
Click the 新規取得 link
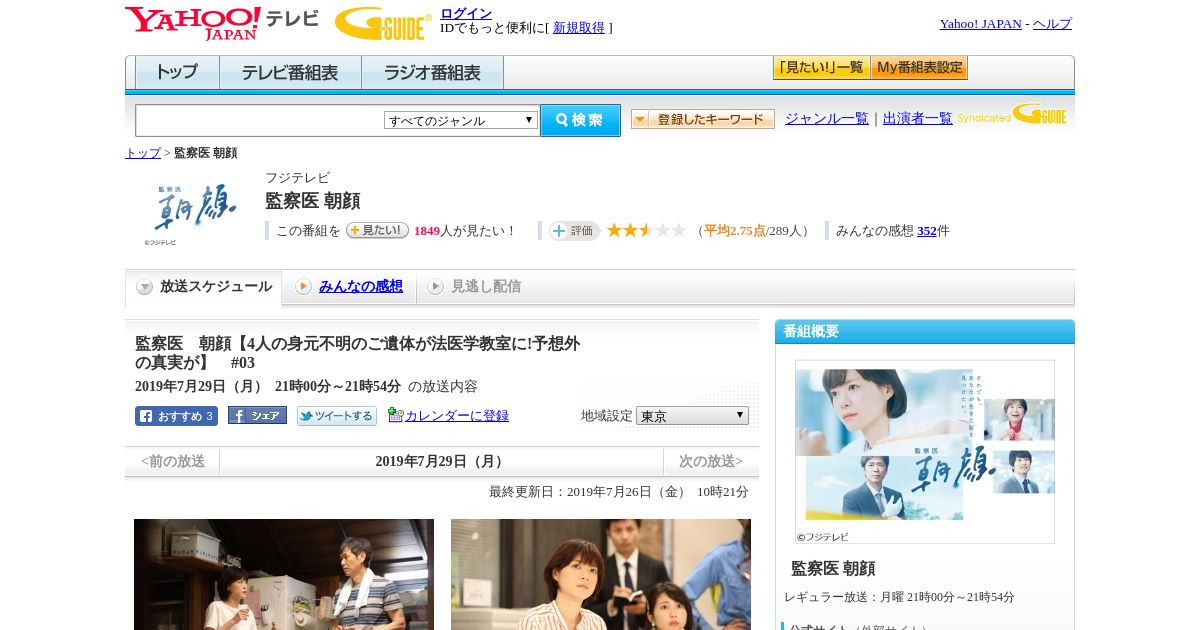(x=579, y=28)
